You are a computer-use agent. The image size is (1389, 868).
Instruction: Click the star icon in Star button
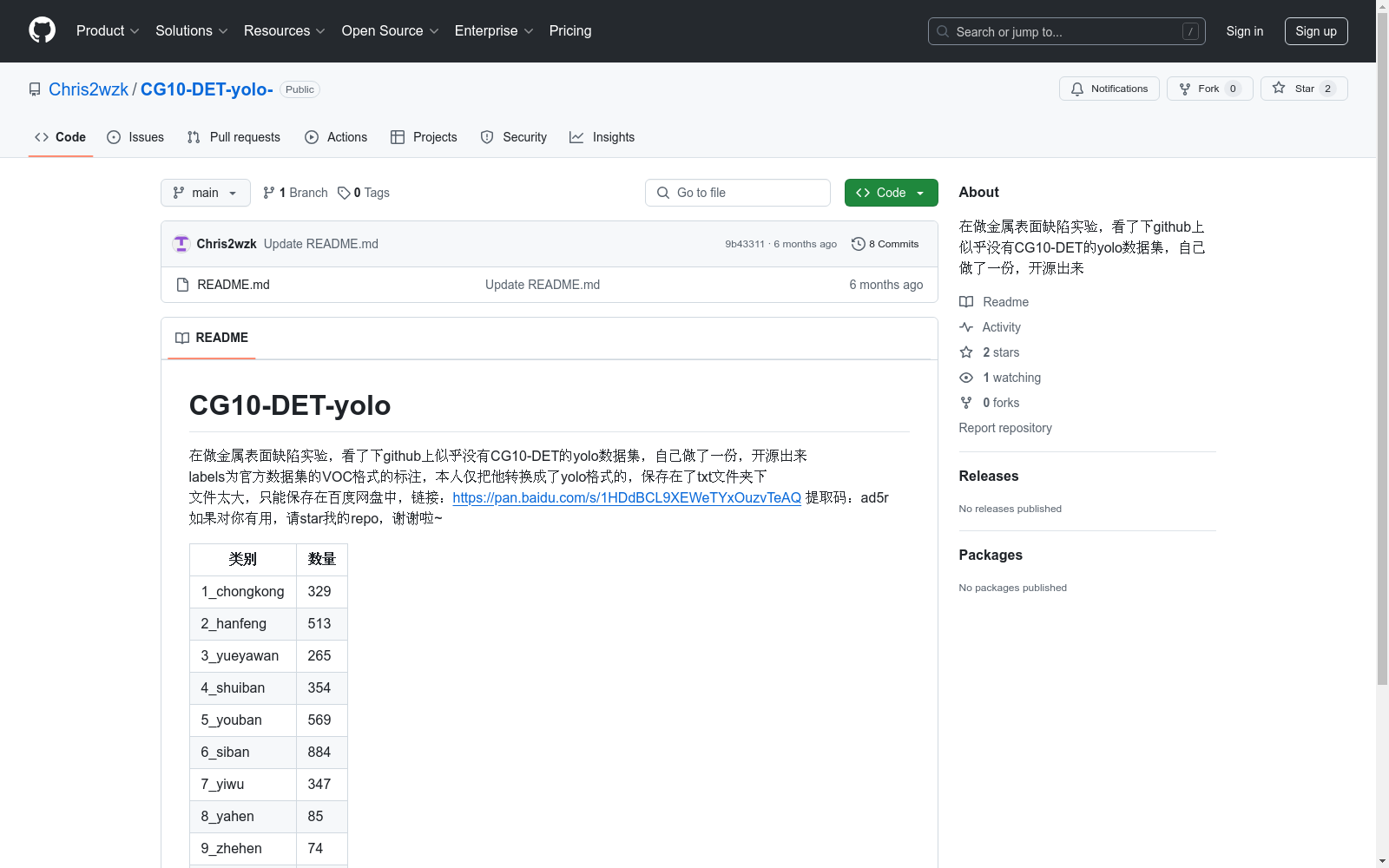pos(1279,89)
